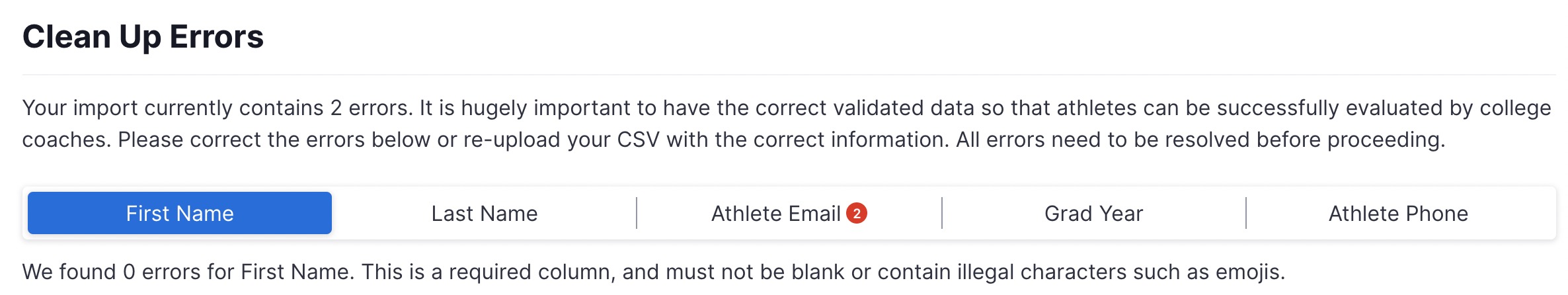Screen dimensions: 1568x295
Task: Show the Athlete Phone tab
Action: click(x=1398, y=214)
